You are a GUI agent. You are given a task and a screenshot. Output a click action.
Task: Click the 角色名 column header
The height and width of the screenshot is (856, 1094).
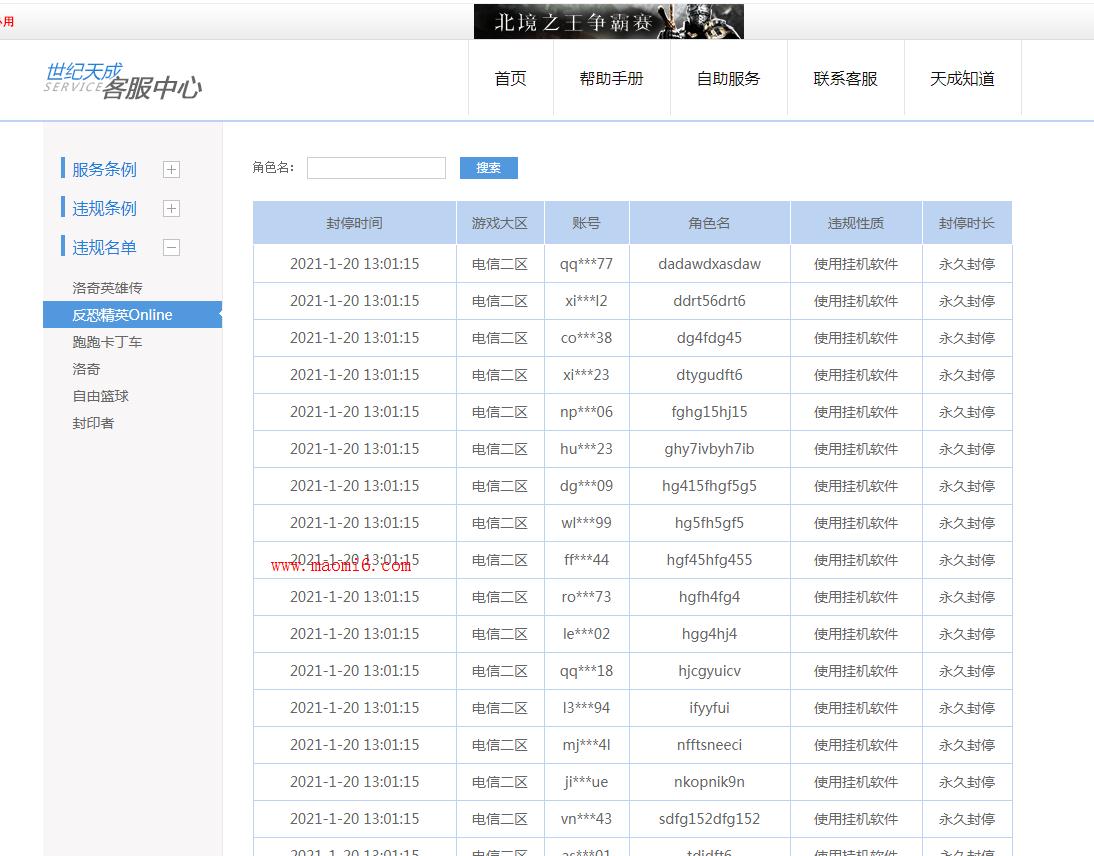tap(710, 223)
